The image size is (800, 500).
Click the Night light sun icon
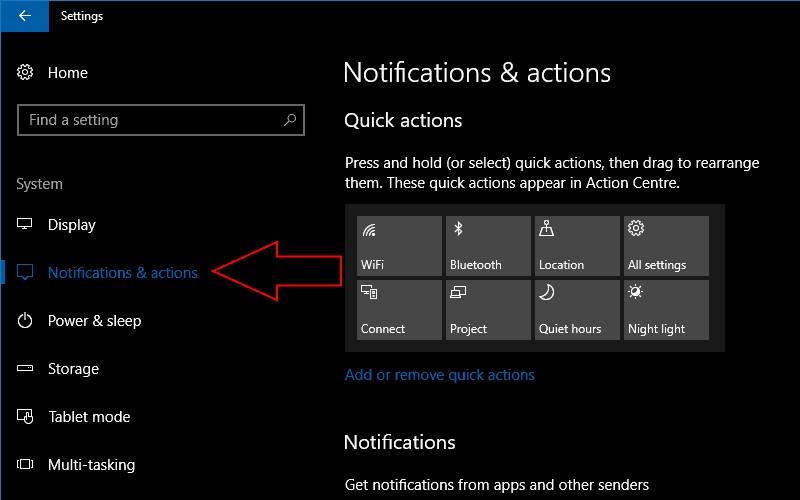(x=635, y=292)
